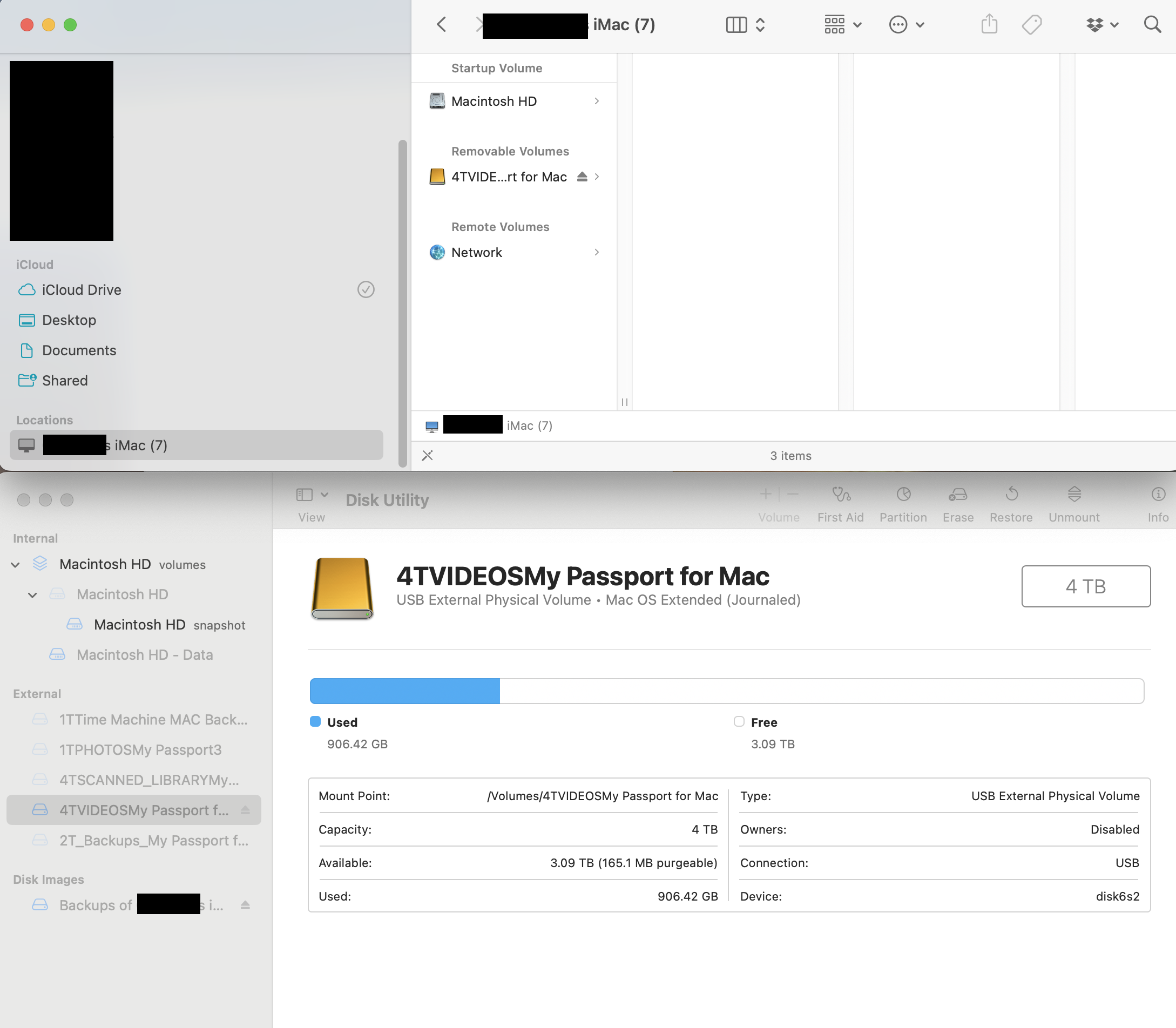Open Finder grouping options dropdown

pyautogui.click(x=842, y=25)
